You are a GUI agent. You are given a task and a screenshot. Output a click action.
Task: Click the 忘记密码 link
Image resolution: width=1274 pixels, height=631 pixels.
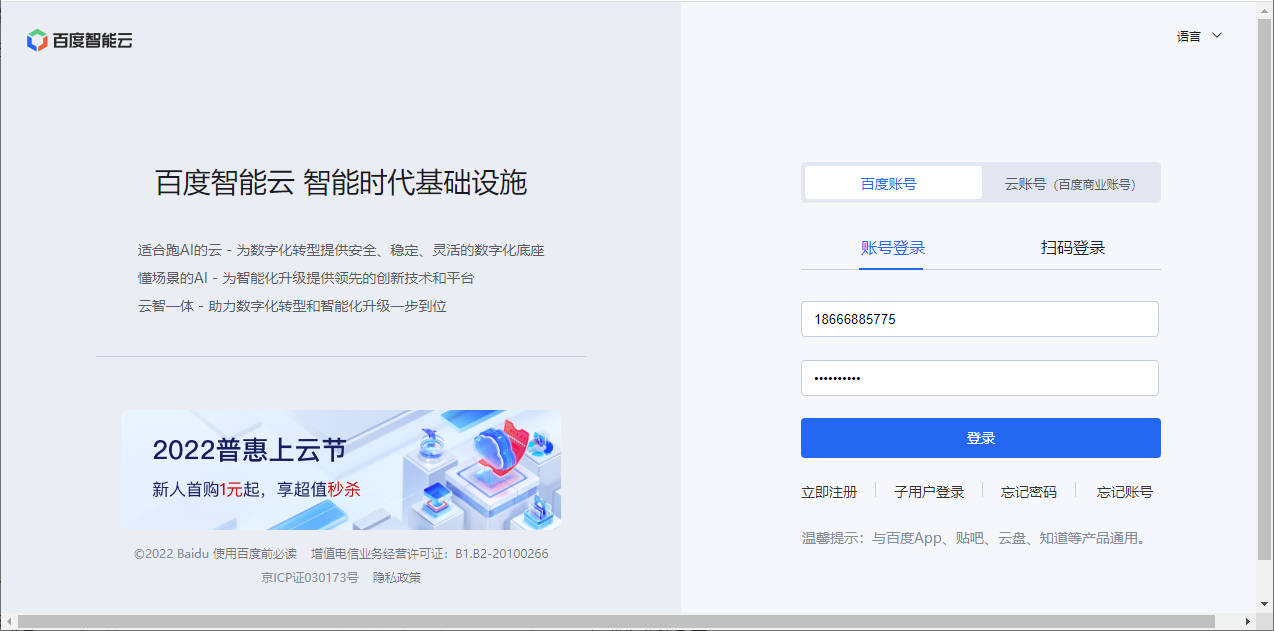click(1029, 492)
